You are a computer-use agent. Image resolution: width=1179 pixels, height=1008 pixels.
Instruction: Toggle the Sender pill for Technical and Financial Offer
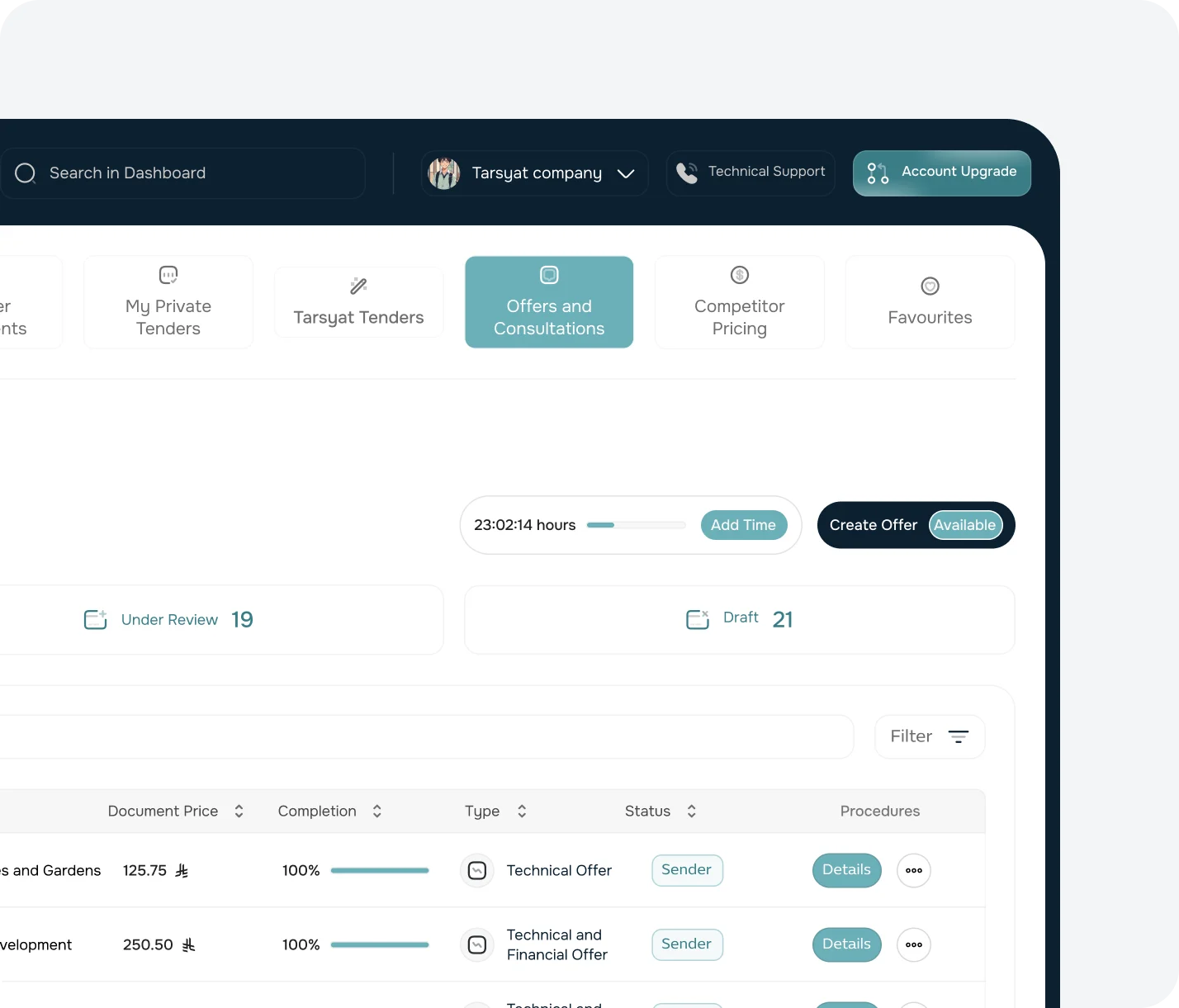[687, 944]
